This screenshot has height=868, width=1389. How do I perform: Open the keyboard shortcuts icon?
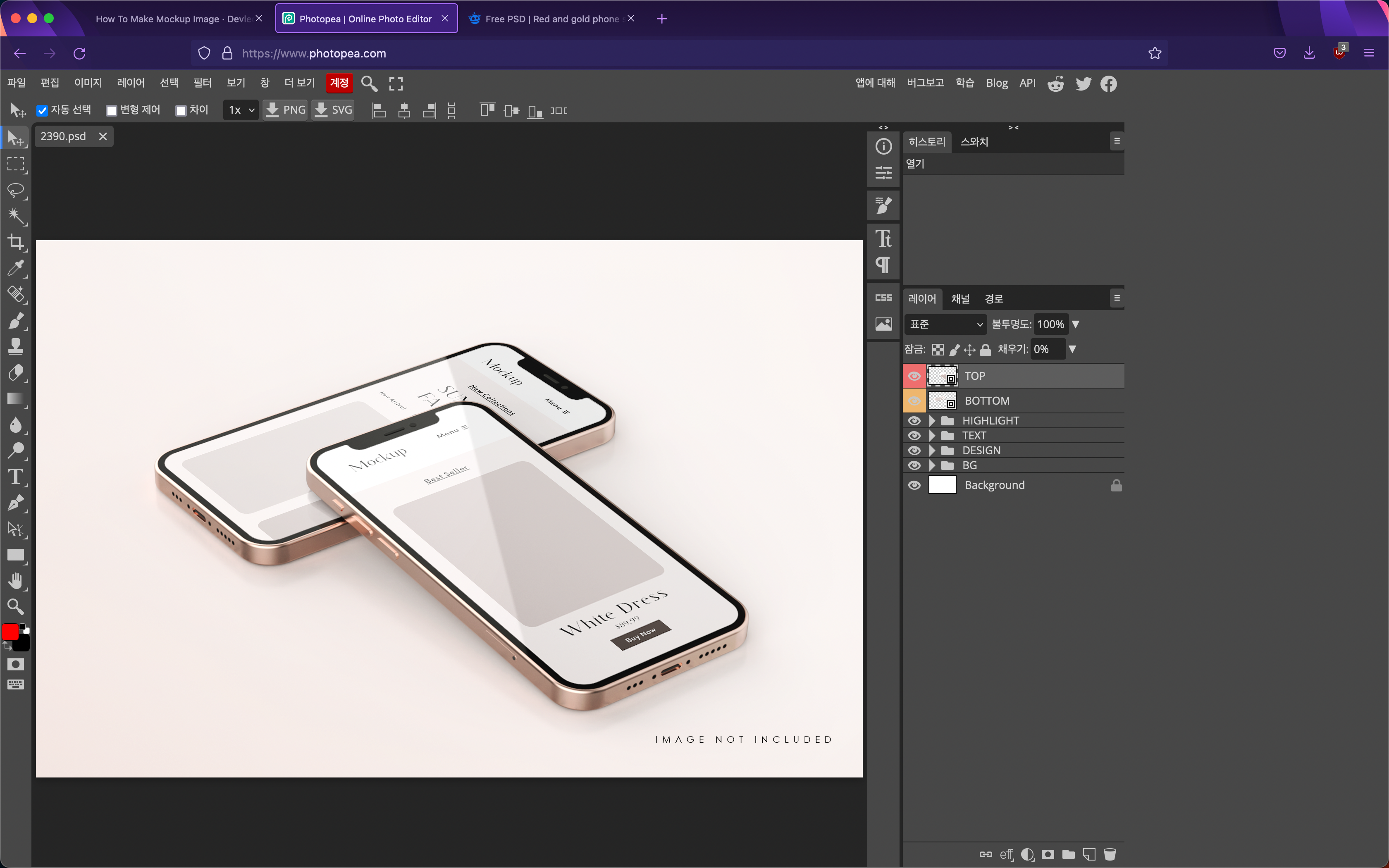coord(15,684)
